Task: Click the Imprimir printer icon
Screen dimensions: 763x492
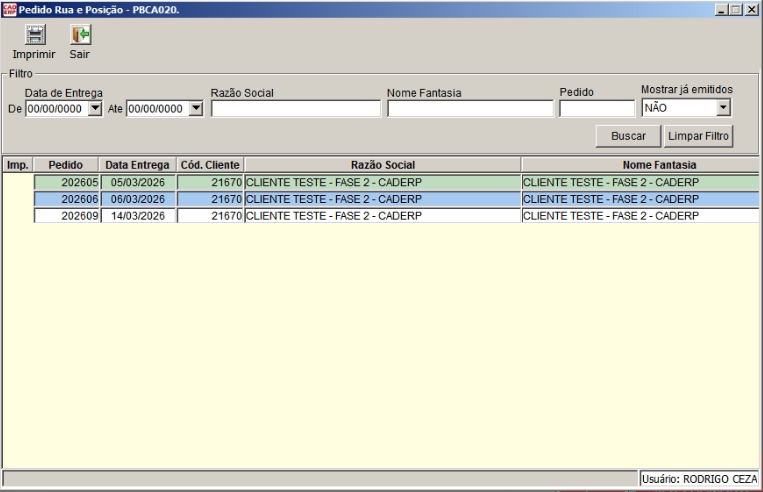Action: tap(35, 35)
